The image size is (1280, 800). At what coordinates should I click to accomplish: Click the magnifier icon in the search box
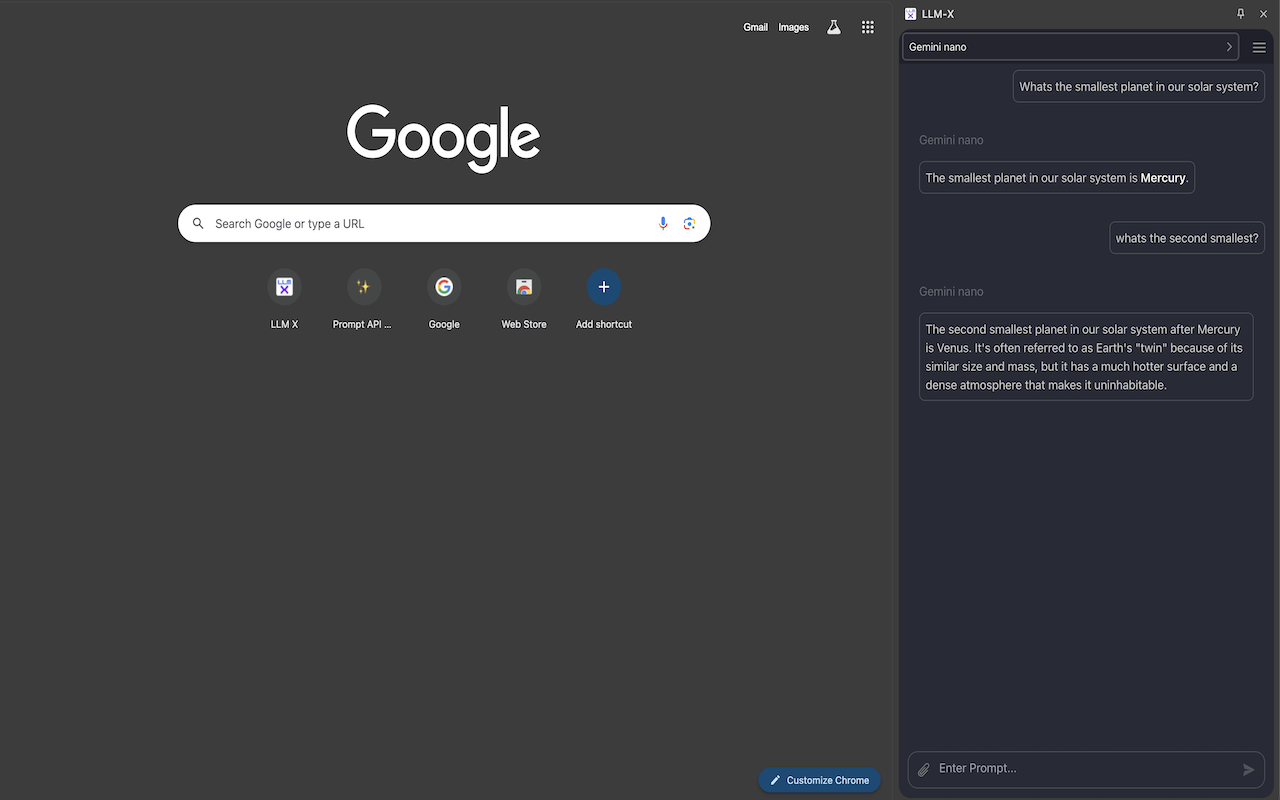point(198,224)
